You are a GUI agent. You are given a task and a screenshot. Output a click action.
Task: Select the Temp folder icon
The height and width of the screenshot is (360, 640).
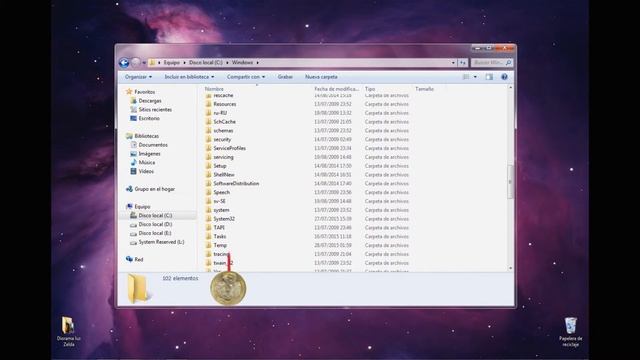click(x=209, y=245)
